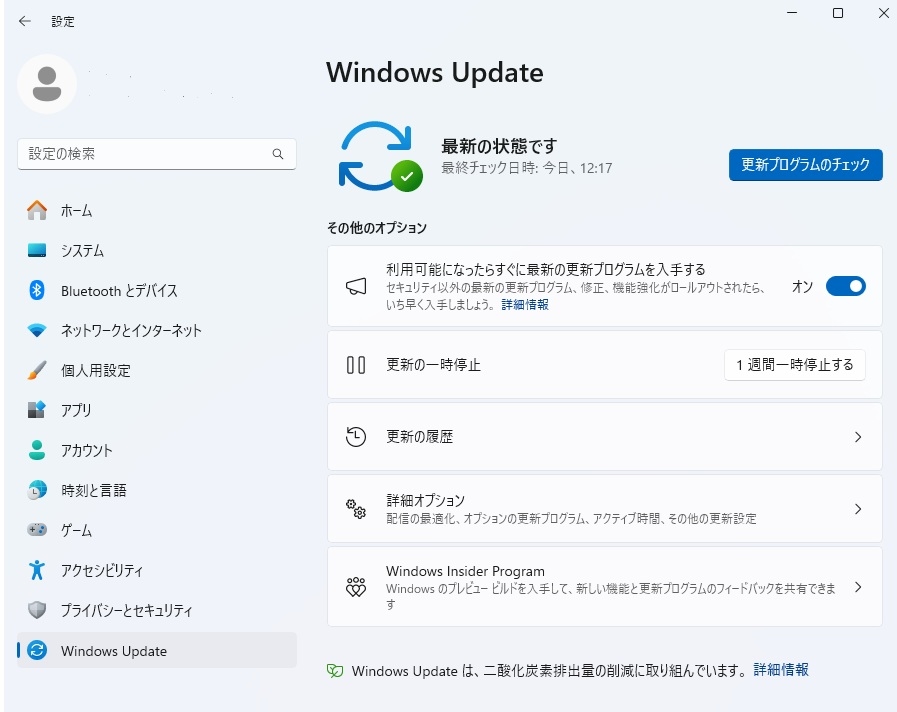Open the アプリ settings page
The image size is (897, 712).
(x=157, y=410)
